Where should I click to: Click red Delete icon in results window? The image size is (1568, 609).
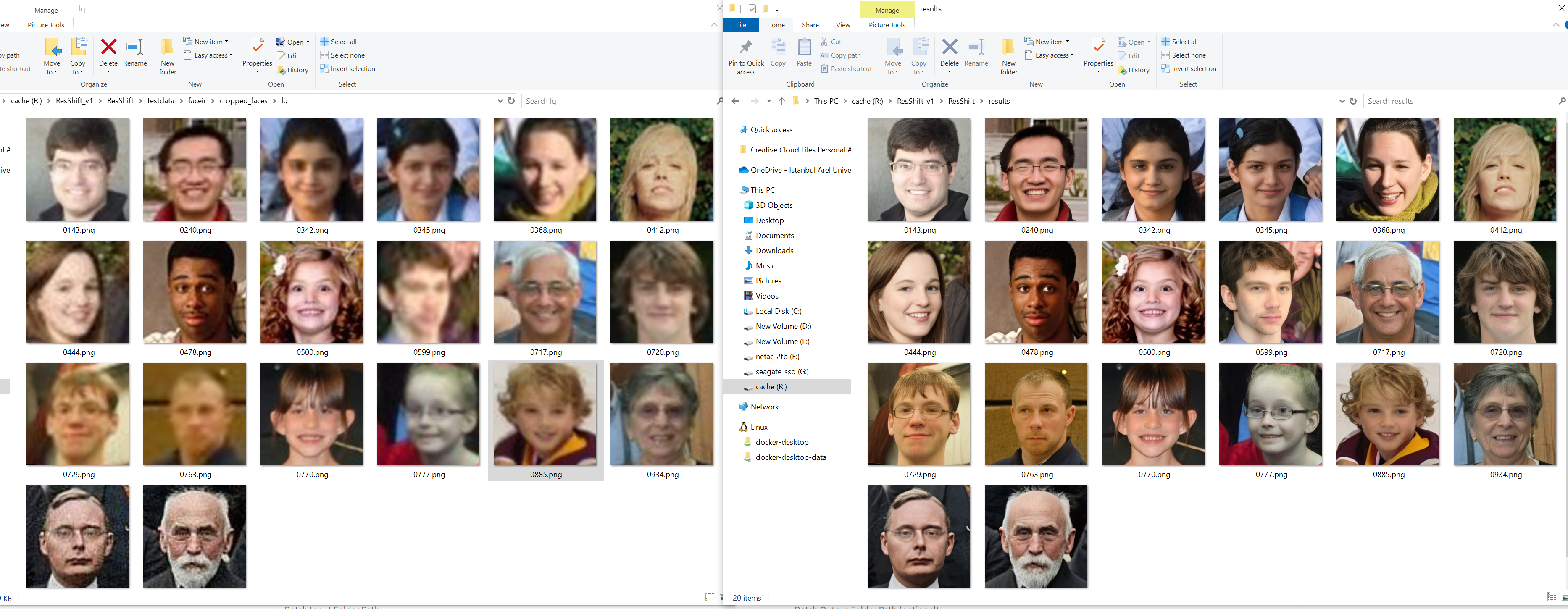[x=949, y=48]
